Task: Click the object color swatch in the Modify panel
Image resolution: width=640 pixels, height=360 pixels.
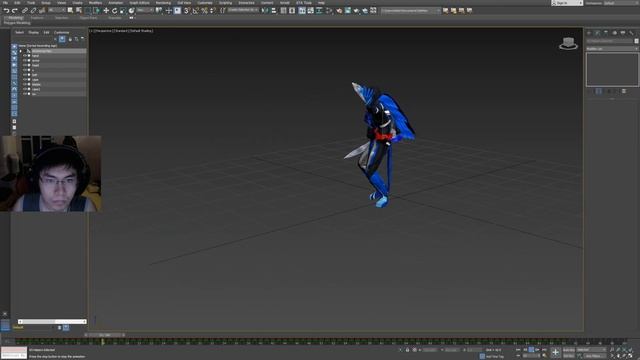Action: (x=636, y=41)
